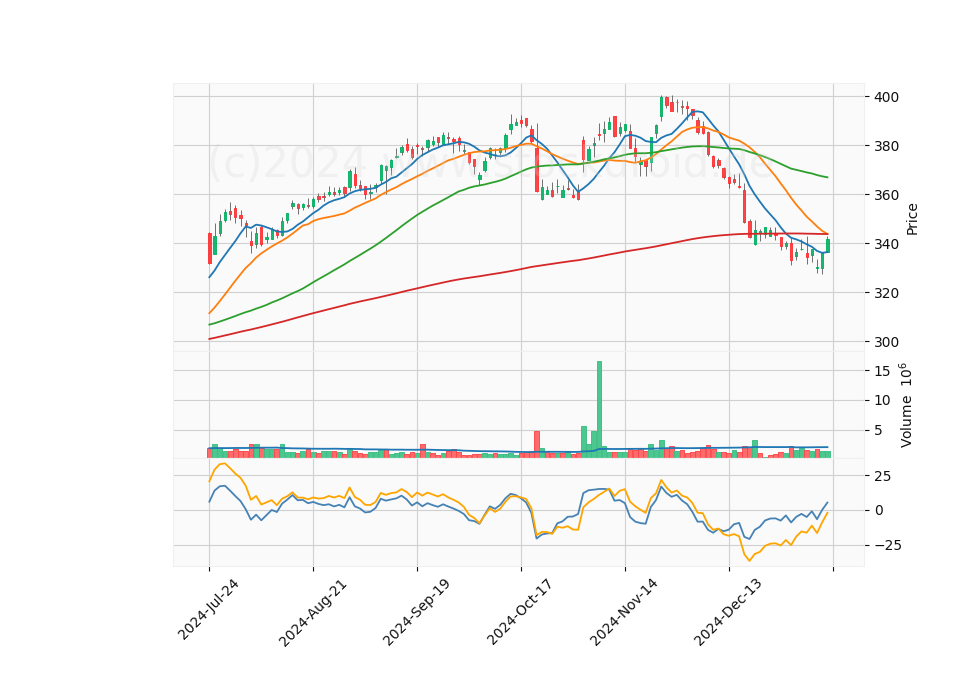Click the 300 price axis tick label
The image size is (960, 690).
click(x=887, y=342)
